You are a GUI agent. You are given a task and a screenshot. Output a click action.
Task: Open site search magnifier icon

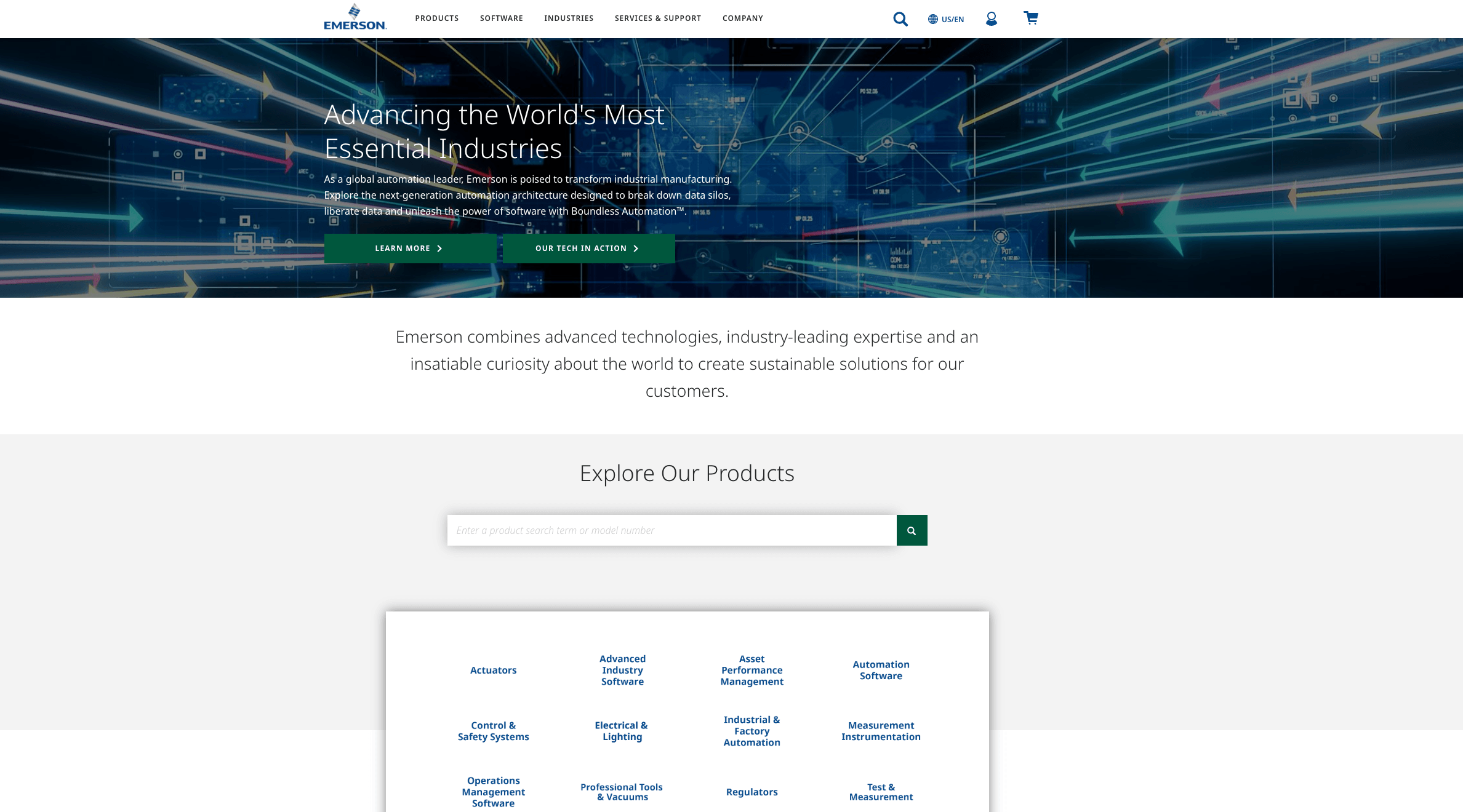click(x=900, y=19)
